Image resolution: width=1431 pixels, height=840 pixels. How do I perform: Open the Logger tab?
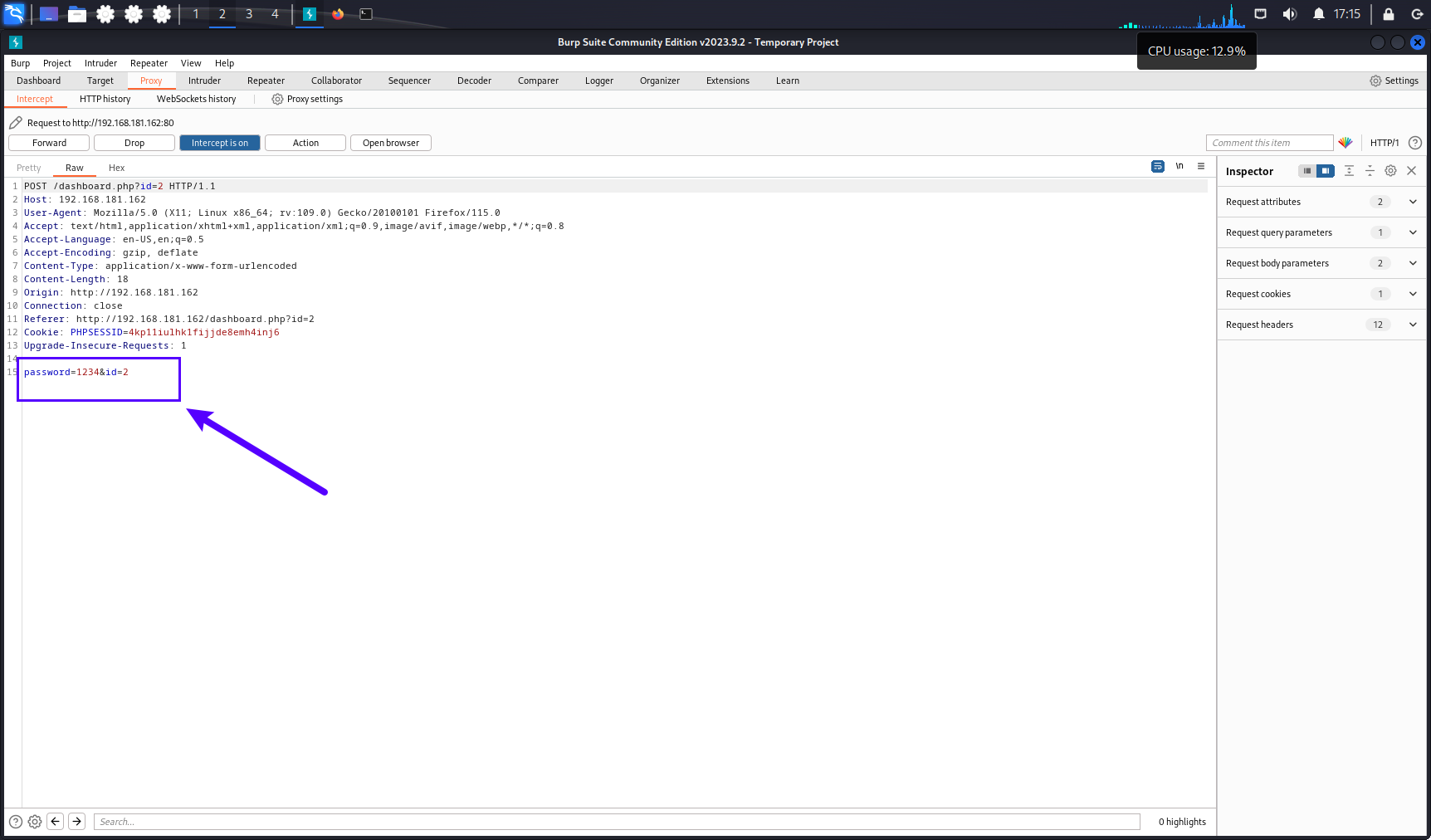[598, 81]
